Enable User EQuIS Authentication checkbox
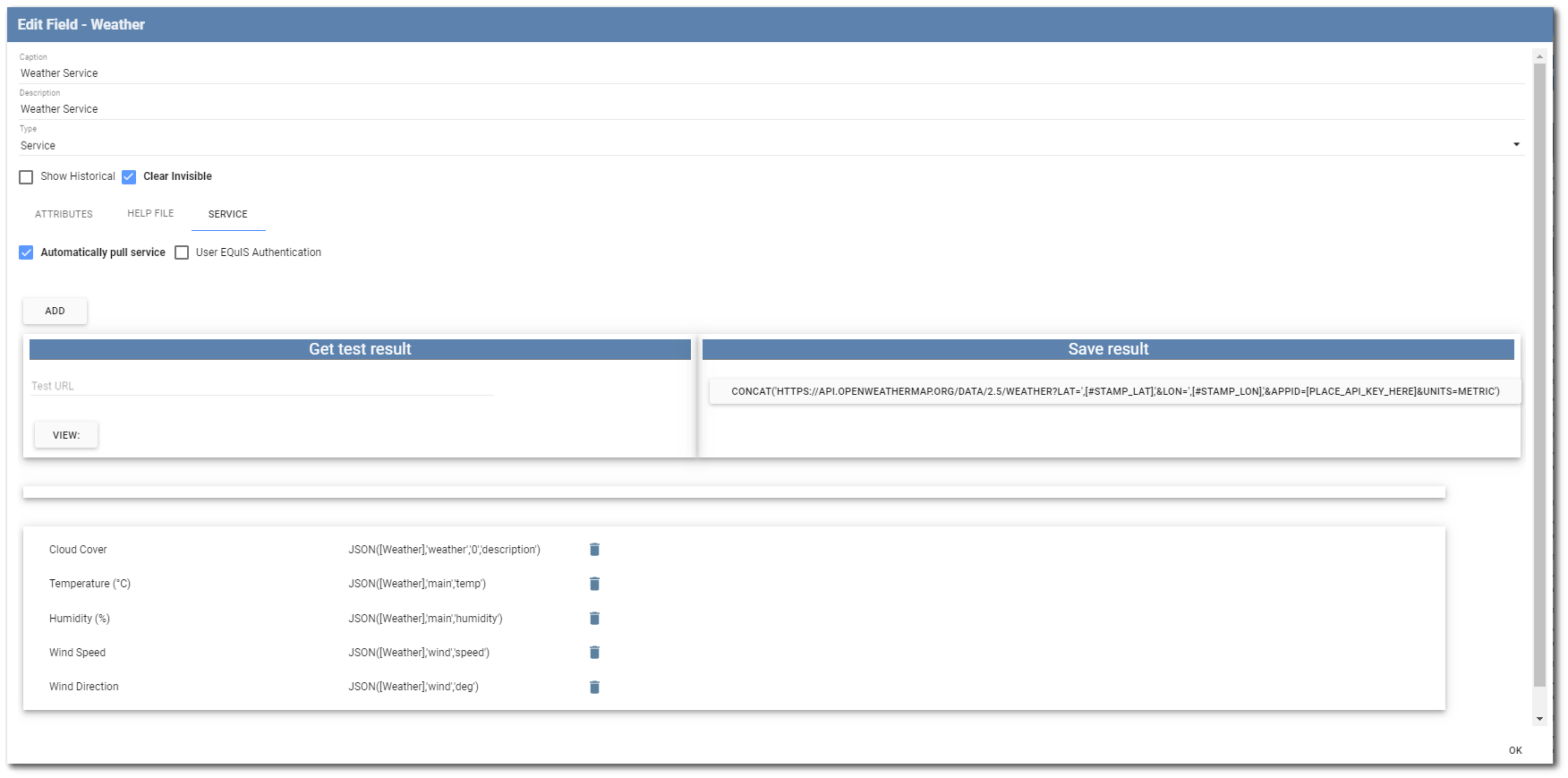This screenshot has width=1568, height=778. pyautogui.click(x=182, y=252)
